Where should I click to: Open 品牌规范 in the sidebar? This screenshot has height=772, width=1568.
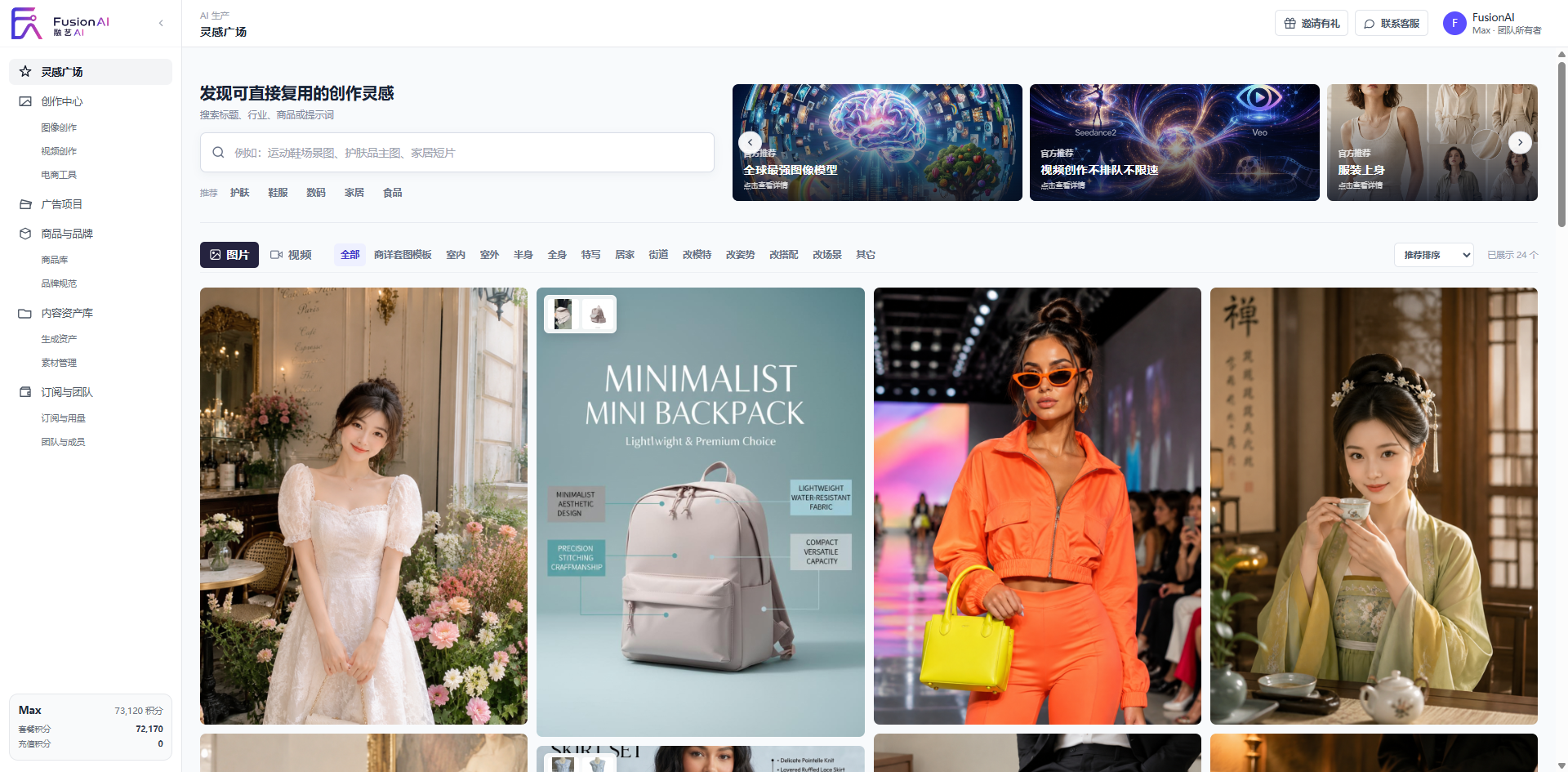click(x=59, y=283)
